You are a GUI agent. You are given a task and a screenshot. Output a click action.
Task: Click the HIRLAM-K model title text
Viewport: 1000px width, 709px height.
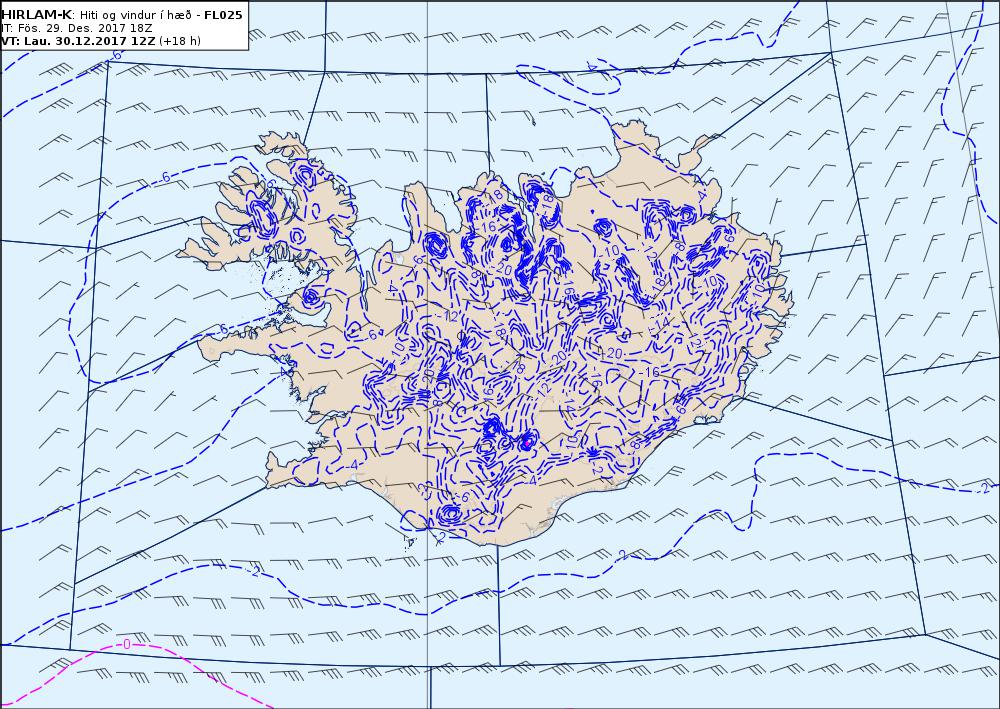pos(37,15)
